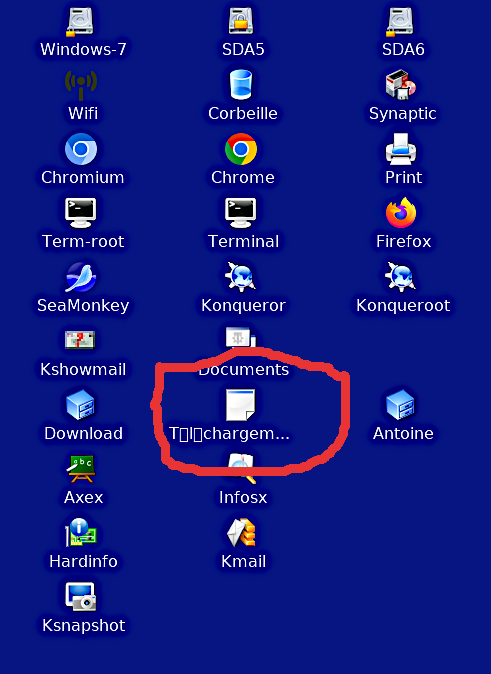Open the Download folder icon
The width and height of the screenshot is (491, 674).
pyautogui.click(x=80, y=404)
